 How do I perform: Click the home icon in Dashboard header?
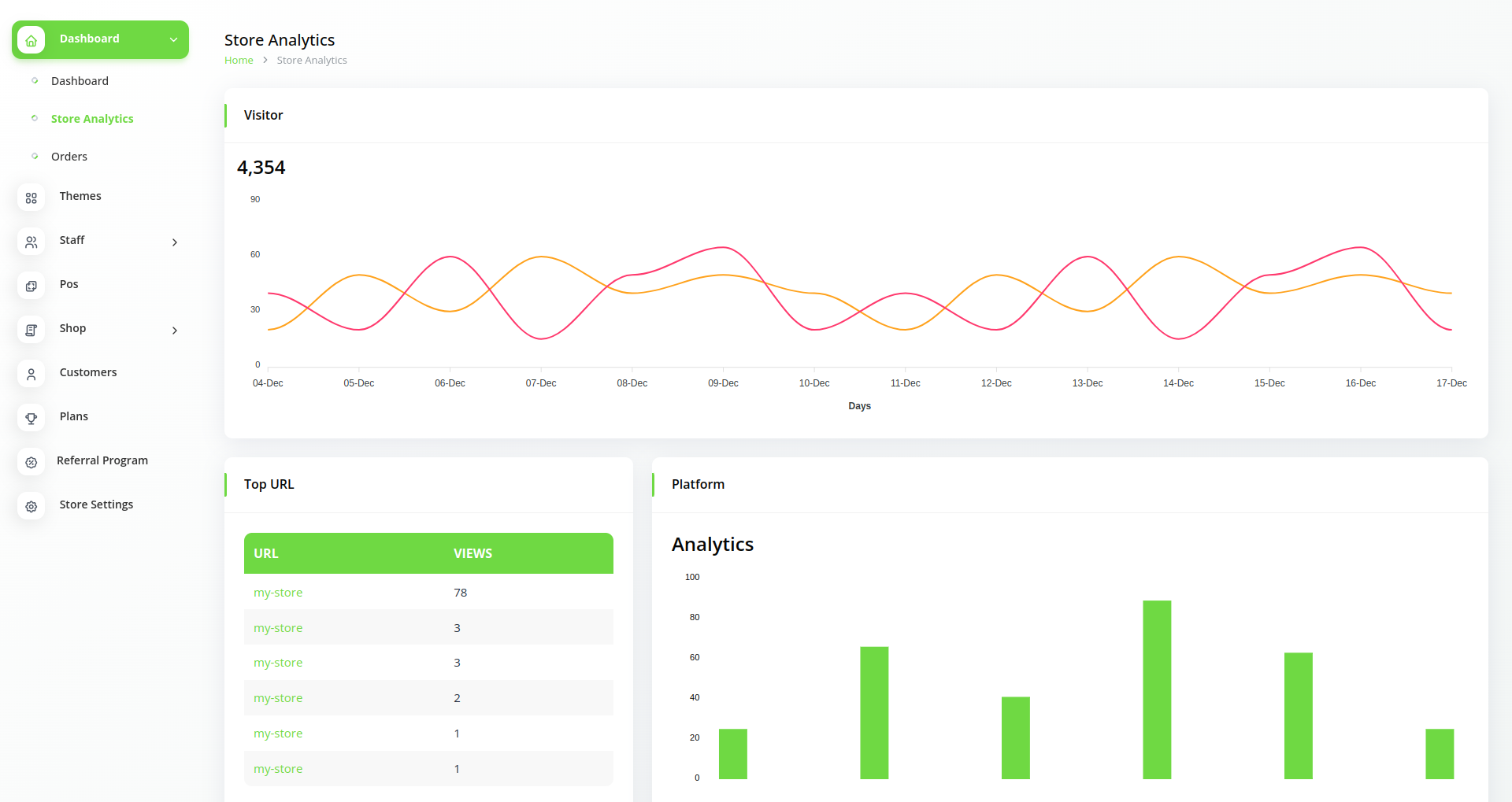[x=31, y=40]
